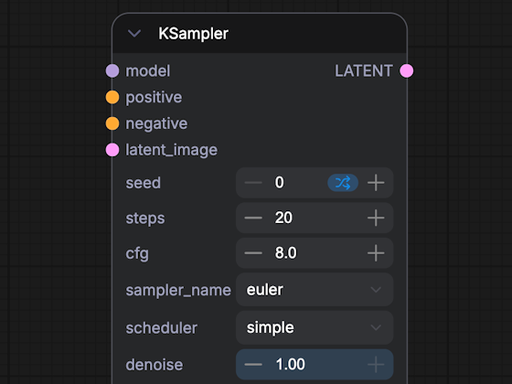
Task: Click the seed widget label
Action: tap(143, 183)
